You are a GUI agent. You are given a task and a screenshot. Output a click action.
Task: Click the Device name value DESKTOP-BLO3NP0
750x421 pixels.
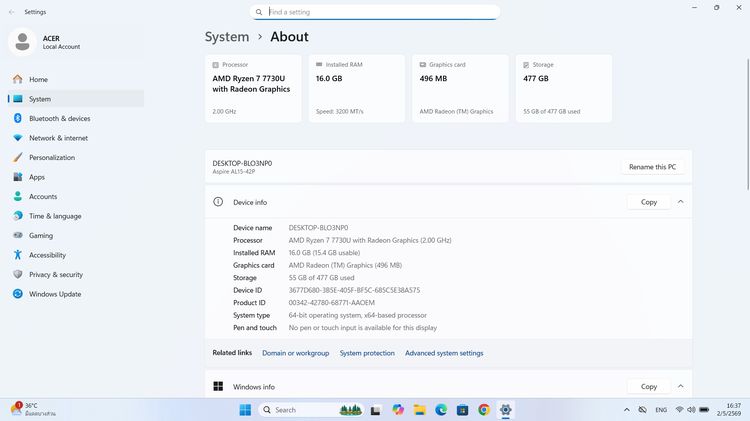[319, 228]
